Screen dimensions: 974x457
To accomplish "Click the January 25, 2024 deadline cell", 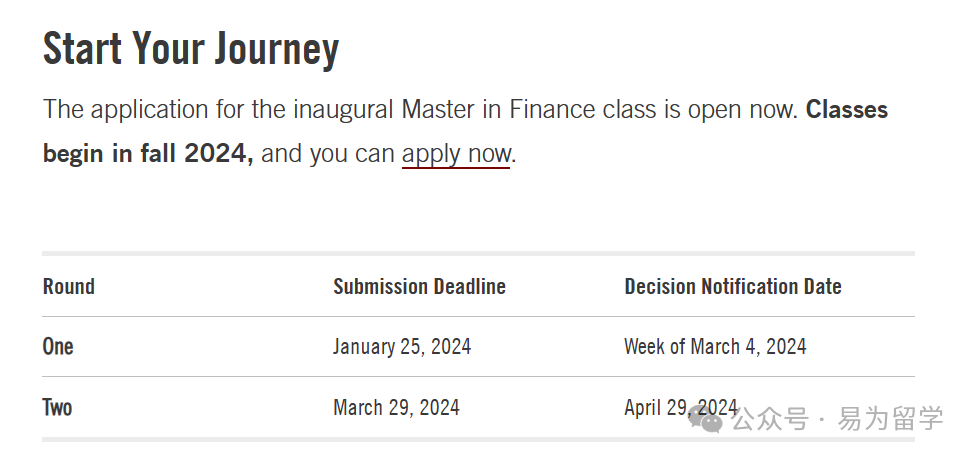I will [x=402, y=346].
